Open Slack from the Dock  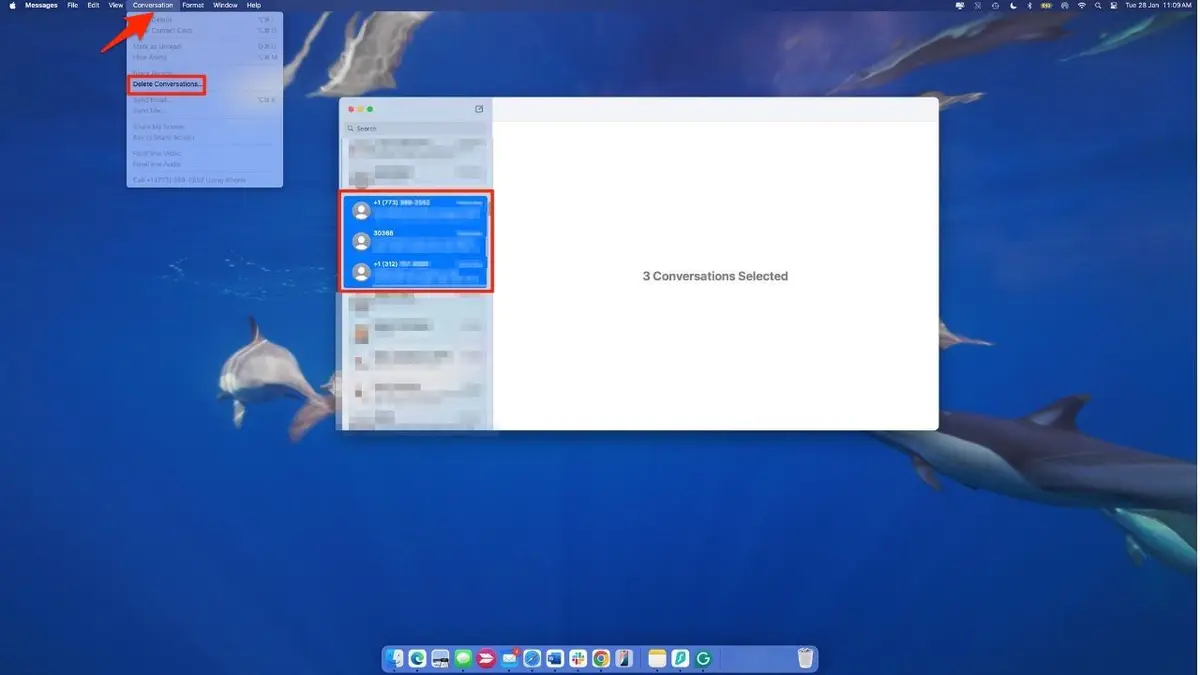578,658
